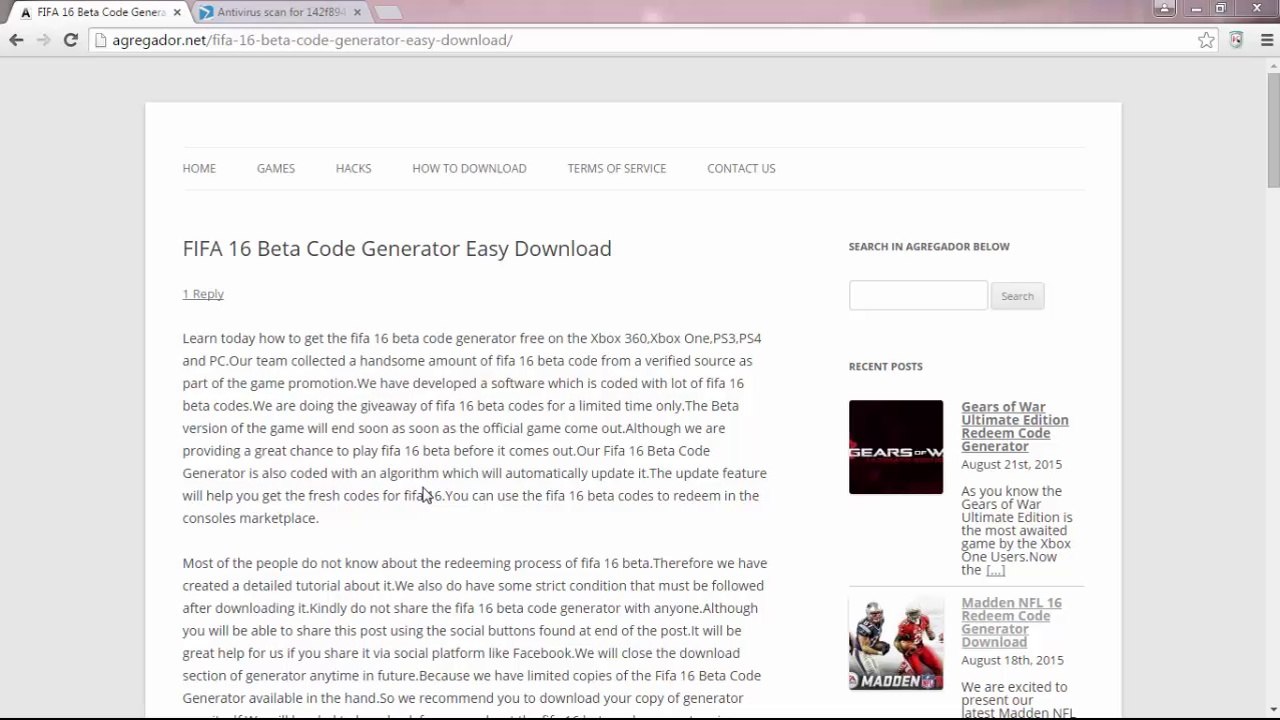Screen dimensions: 1280x720
Task: Click the 'August 21st, 2015' post date
Action: [1011, 464]
